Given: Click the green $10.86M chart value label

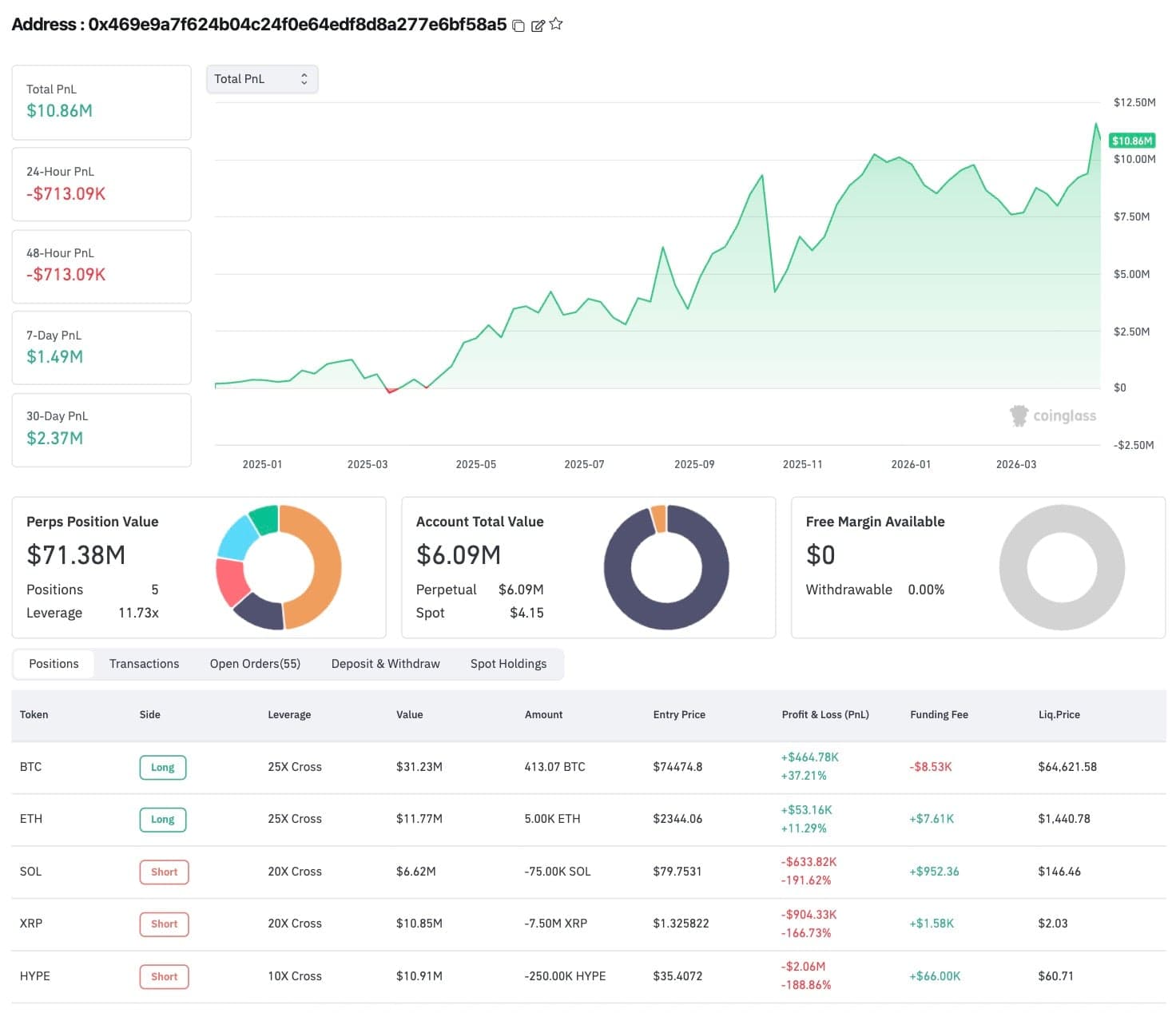Looking at the screenshot, I should point(1132,141).
